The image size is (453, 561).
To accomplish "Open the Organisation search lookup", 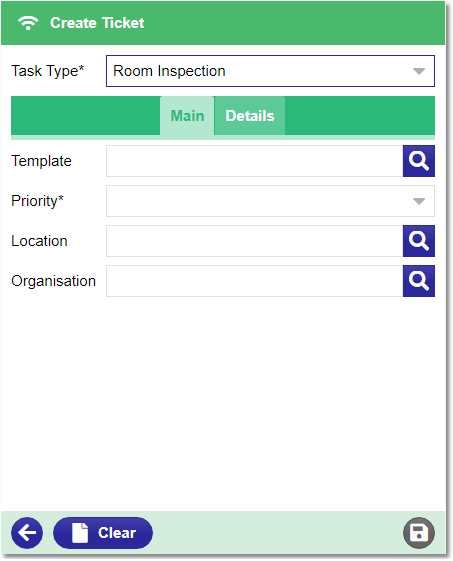I will pos(419,281).
